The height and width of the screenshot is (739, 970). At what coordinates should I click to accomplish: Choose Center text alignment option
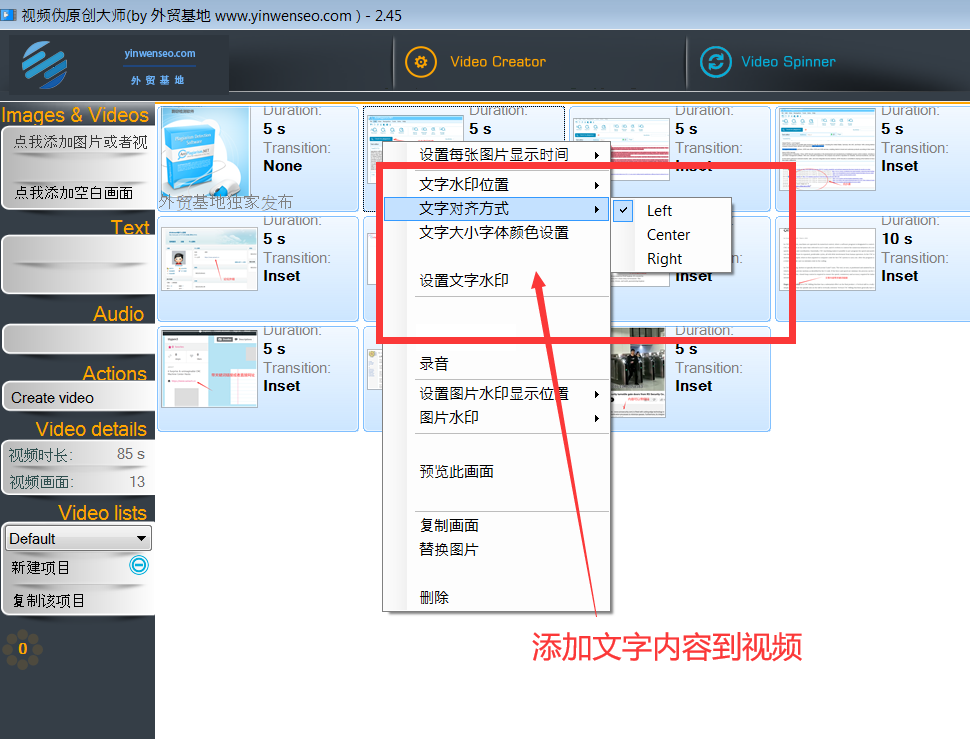point(668,235)
